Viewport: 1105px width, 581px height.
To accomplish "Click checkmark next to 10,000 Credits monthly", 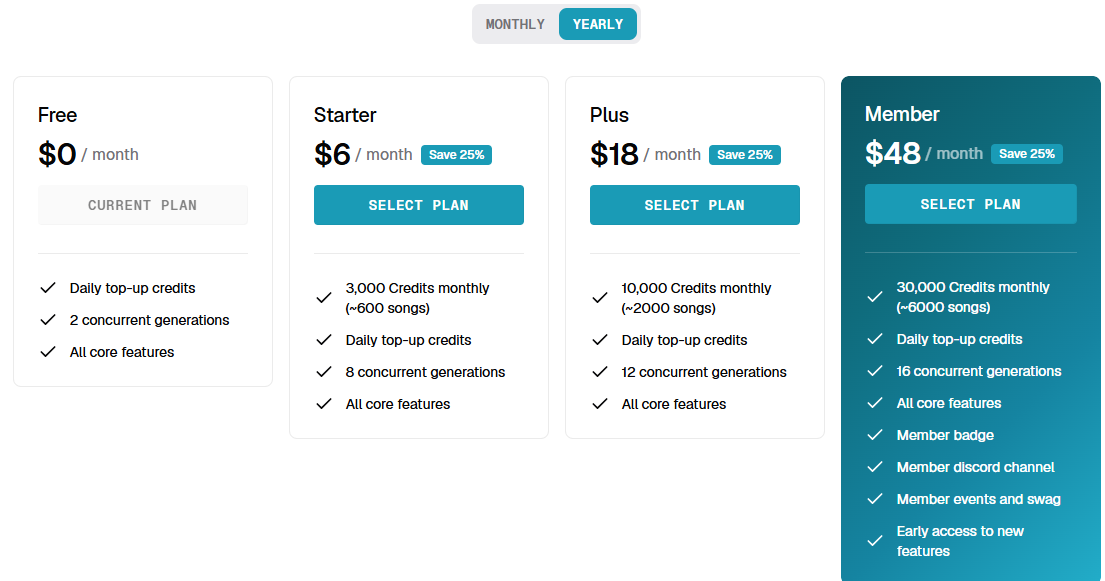I will point(599,298).
